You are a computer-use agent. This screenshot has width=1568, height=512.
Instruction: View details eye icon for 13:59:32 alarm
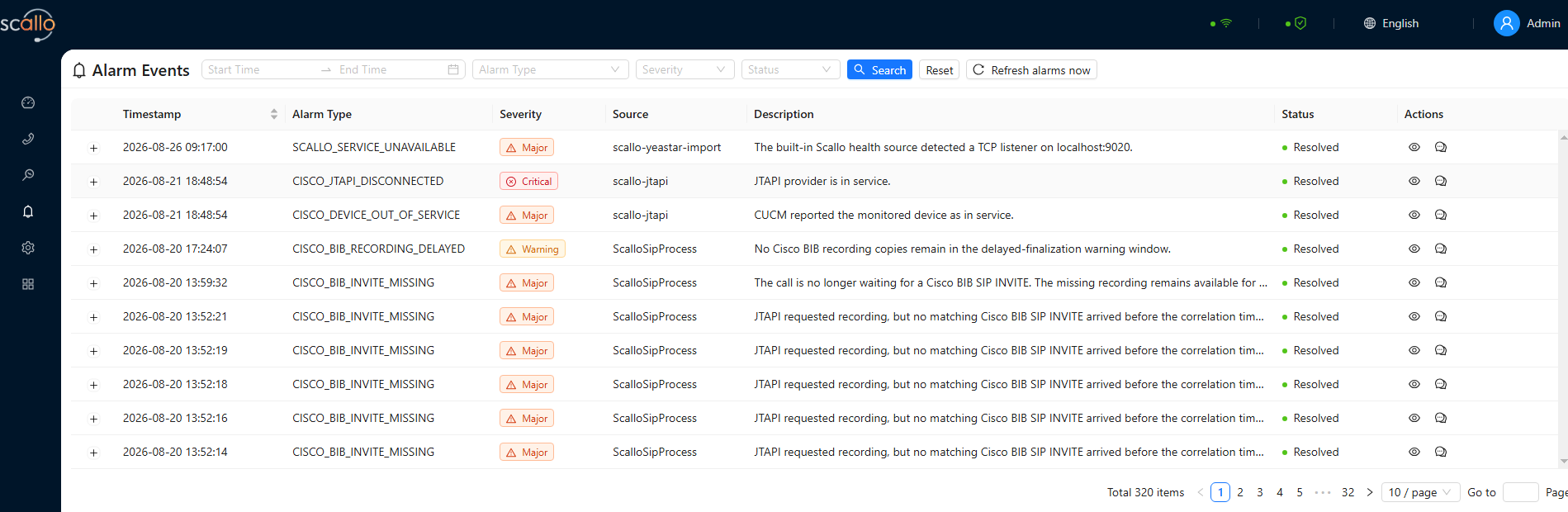tap(1414, 282)
